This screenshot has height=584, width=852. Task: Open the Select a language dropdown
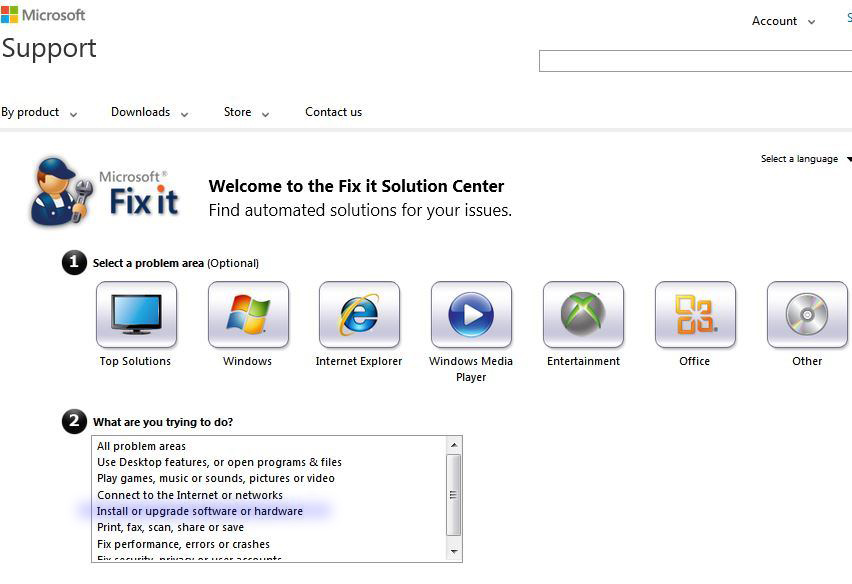(x=806, y=159)
